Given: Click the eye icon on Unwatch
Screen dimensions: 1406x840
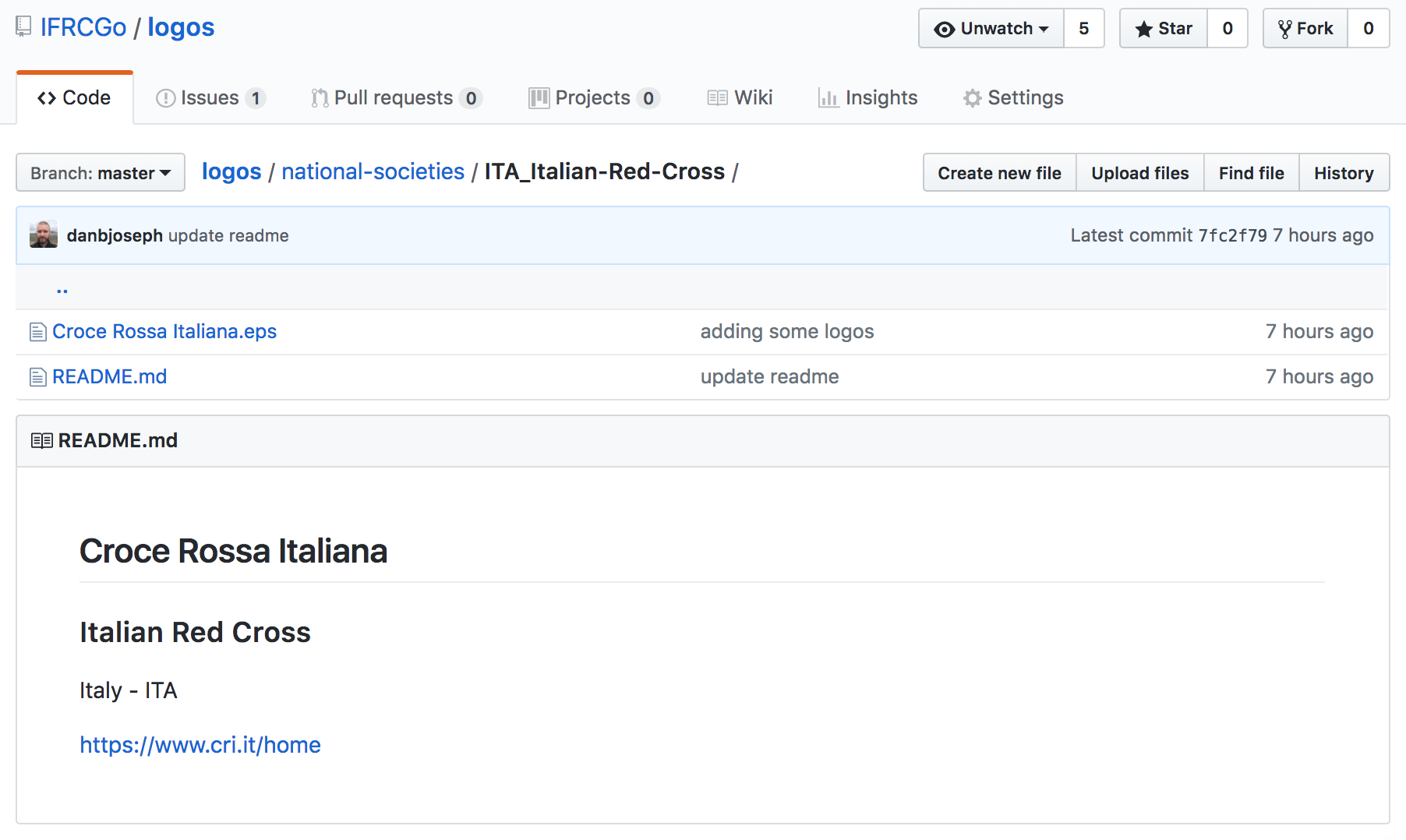Looking at the screenshot, I should click(944, 30).
